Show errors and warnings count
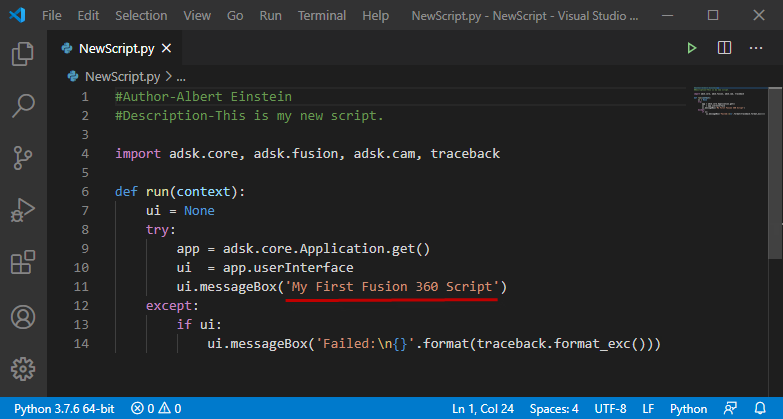Image resolution: width=783 pixels, height=419 pixels. (156, 409)
